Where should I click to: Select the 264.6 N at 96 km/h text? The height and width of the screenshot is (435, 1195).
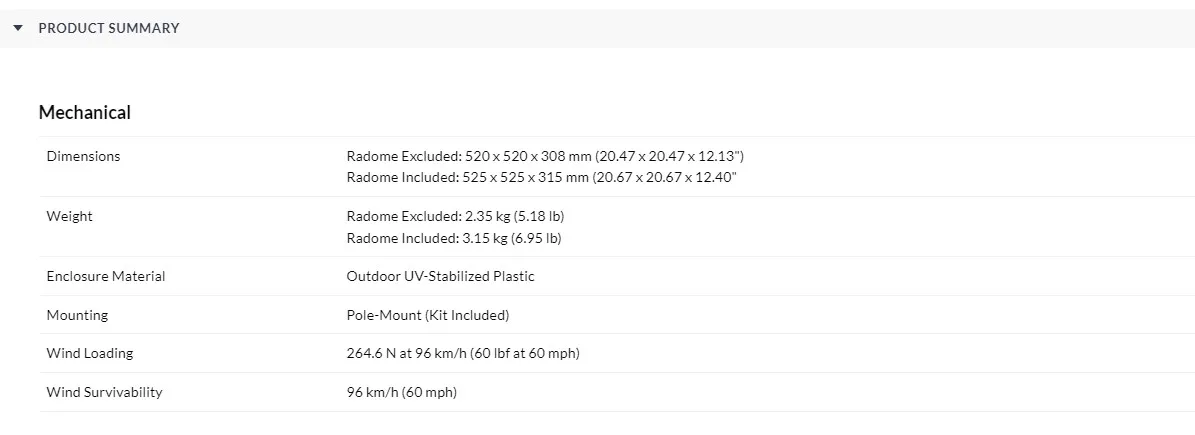pyautogui.click(x=405, y=353)
